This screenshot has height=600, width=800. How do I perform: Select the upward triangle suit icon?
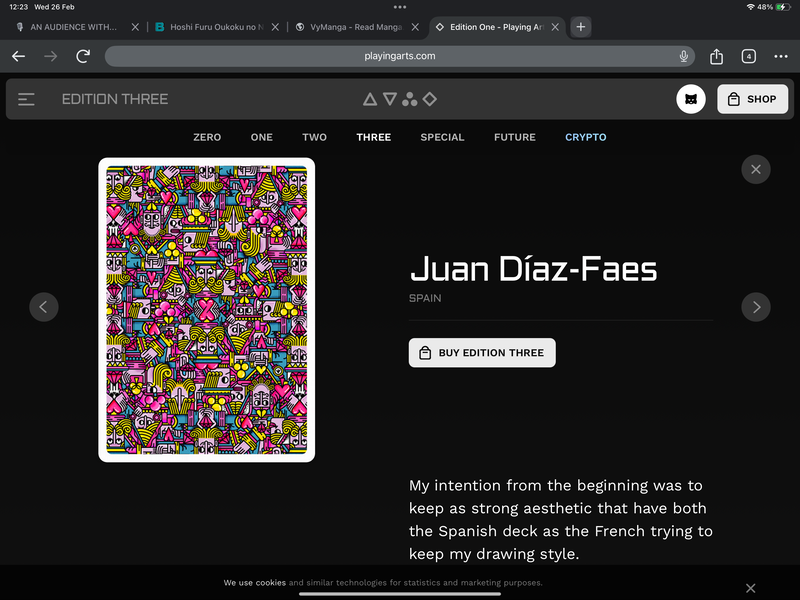[370, 99]
